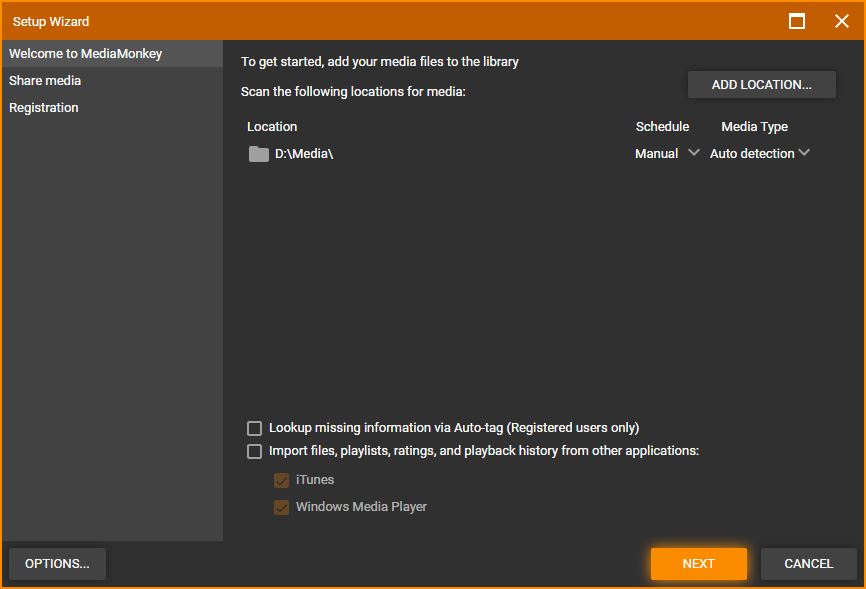The width and height of the screenshot is (866, 589).
Task: Close the Setup Wizard with the X icon
Action: click(841, 21)
